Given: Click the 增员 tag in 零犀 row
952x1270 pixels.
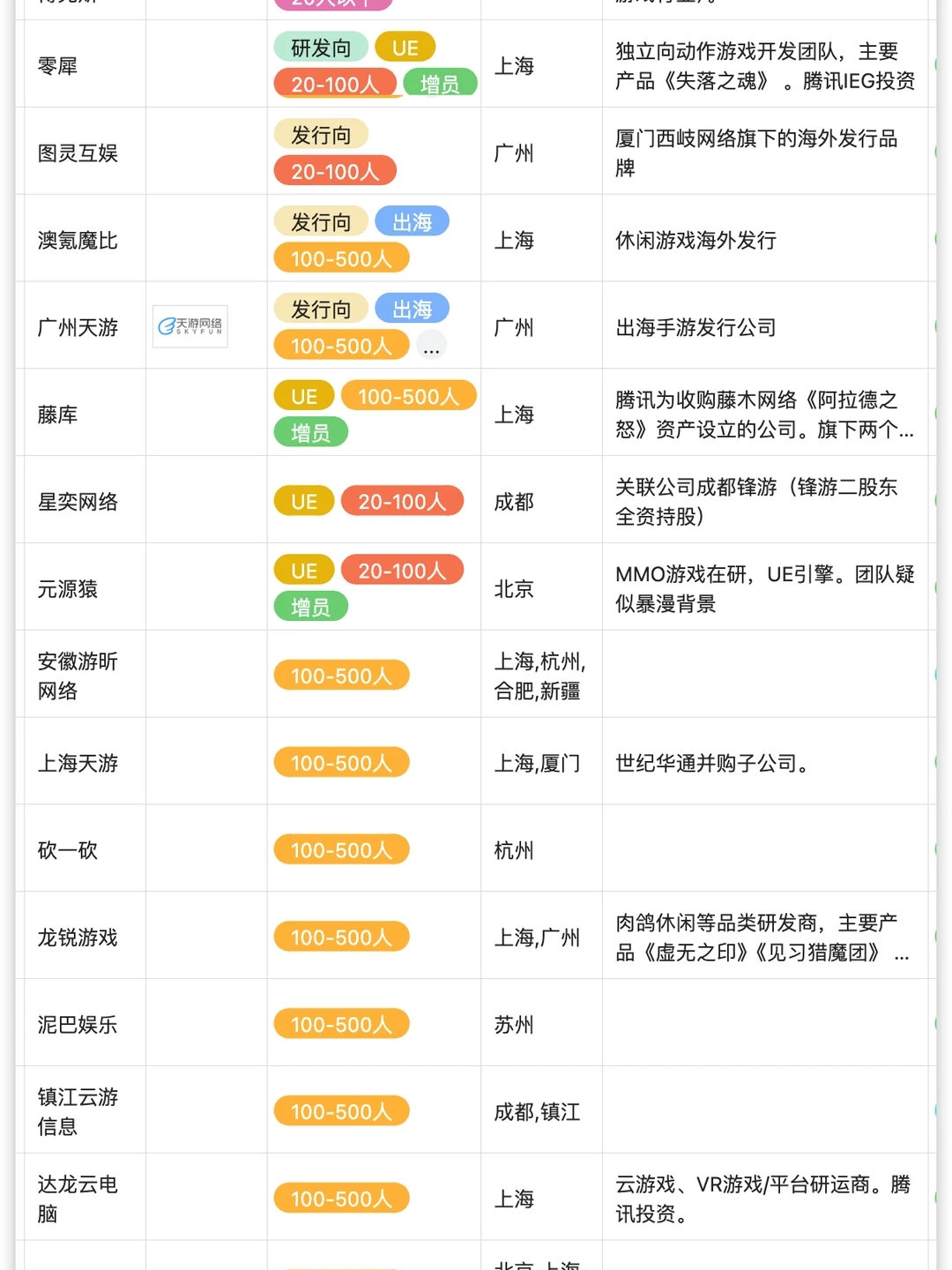Looking at the screenshot, I should click(440, 83).
